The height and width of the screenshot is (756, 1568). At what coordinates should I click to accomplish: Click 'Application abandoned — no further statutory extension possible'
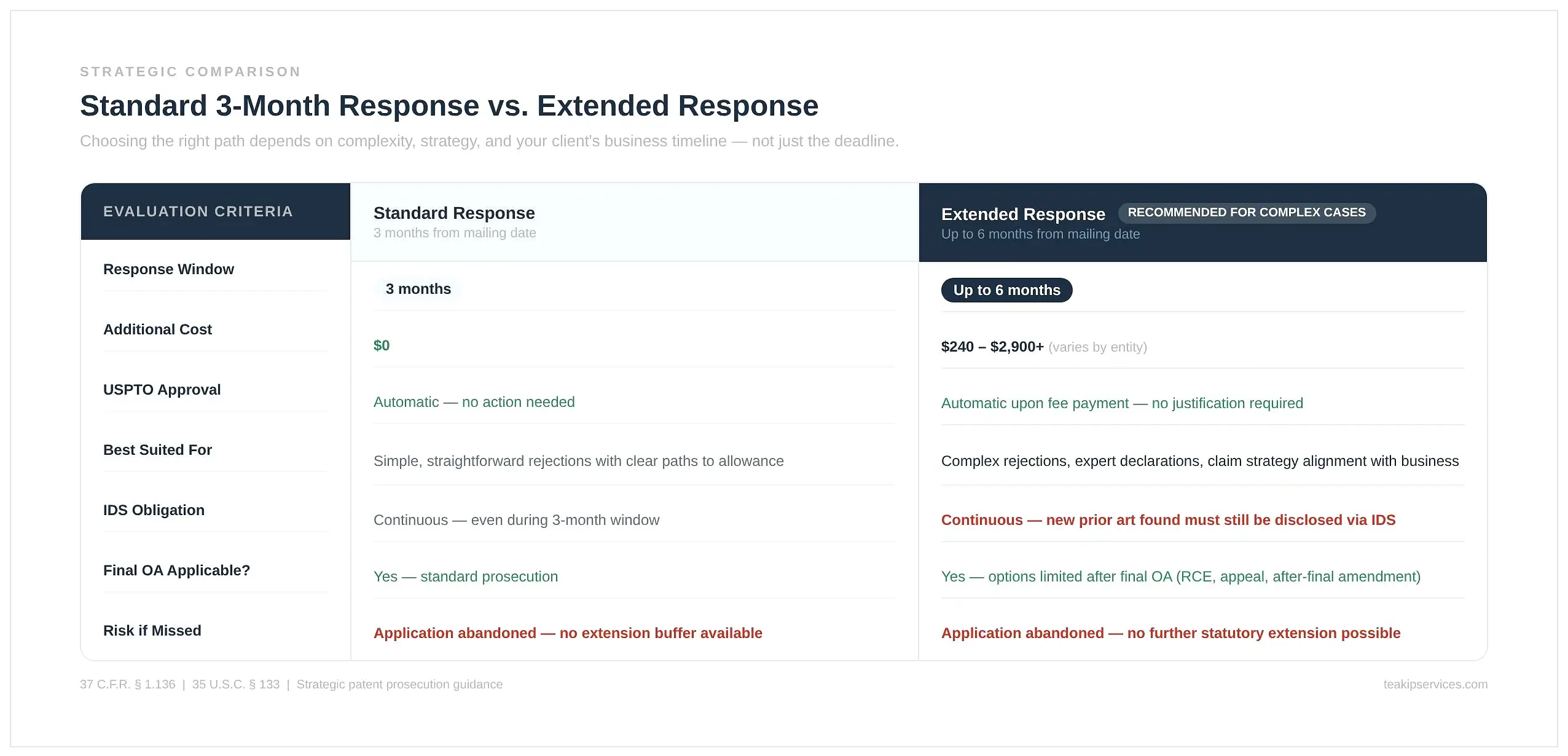1170,633
